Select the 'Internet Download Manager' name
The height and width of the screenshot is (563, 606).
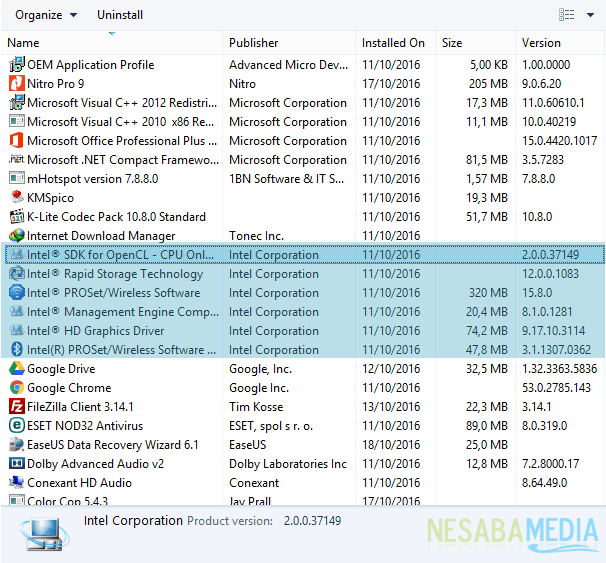click(101, 236)
